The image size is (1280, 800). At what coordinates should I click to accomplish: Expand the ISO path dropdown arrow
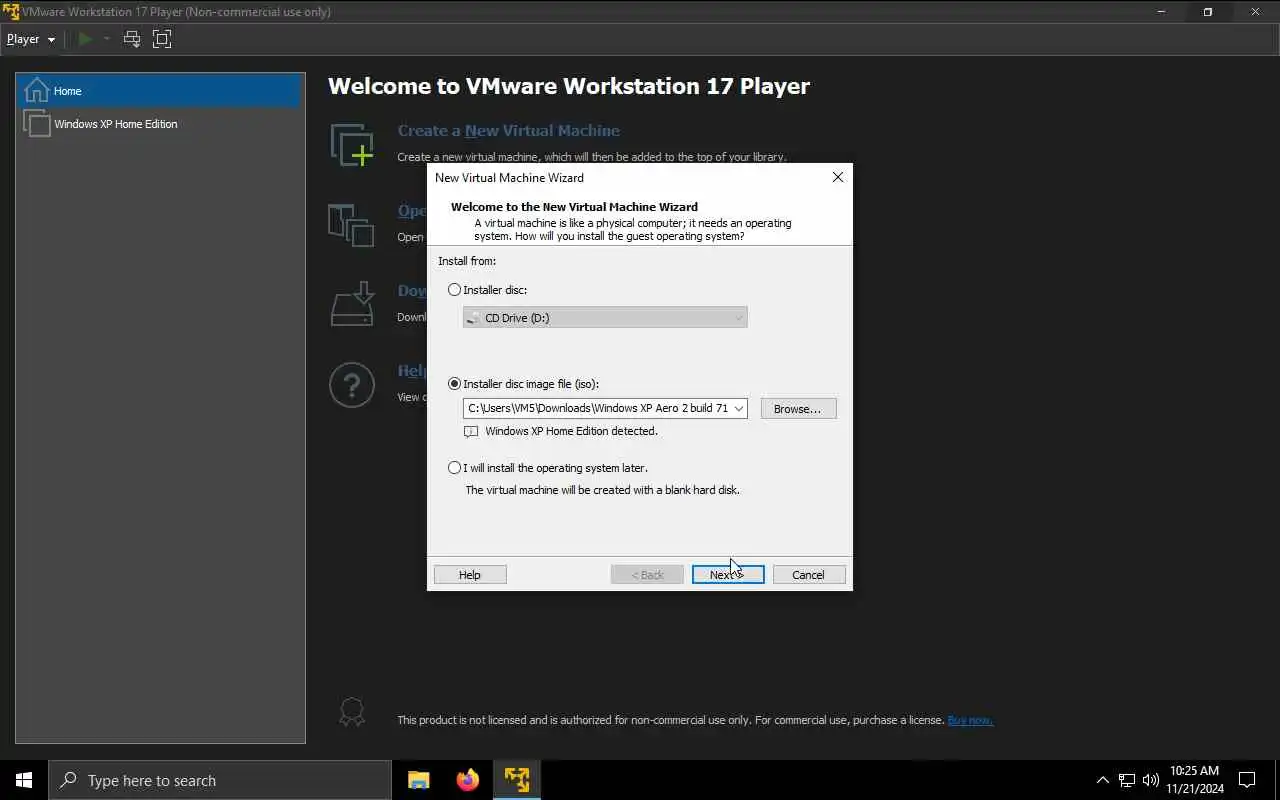[739, 408]
